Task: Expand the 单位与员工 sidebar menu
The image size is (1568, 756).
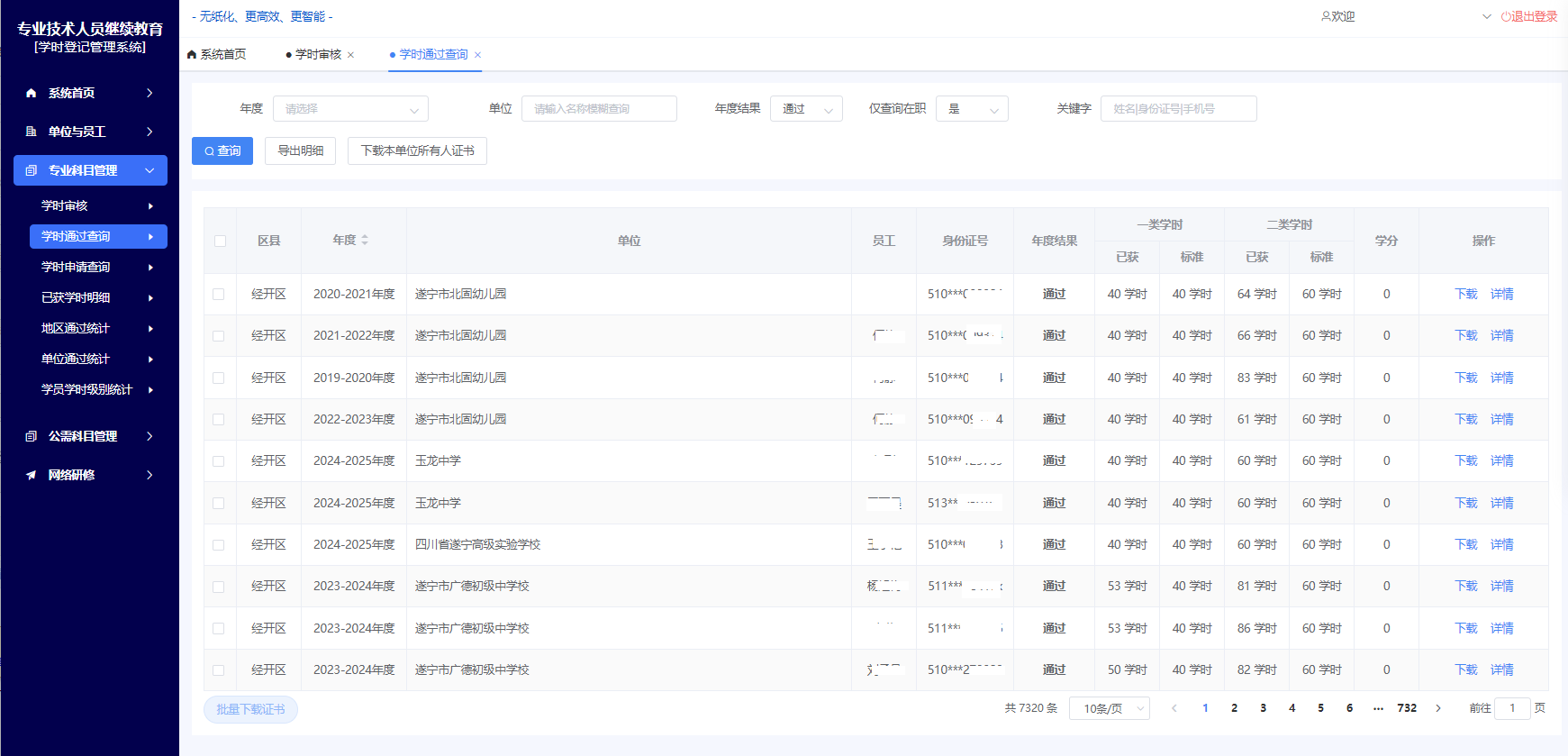Action: [90, 132]
